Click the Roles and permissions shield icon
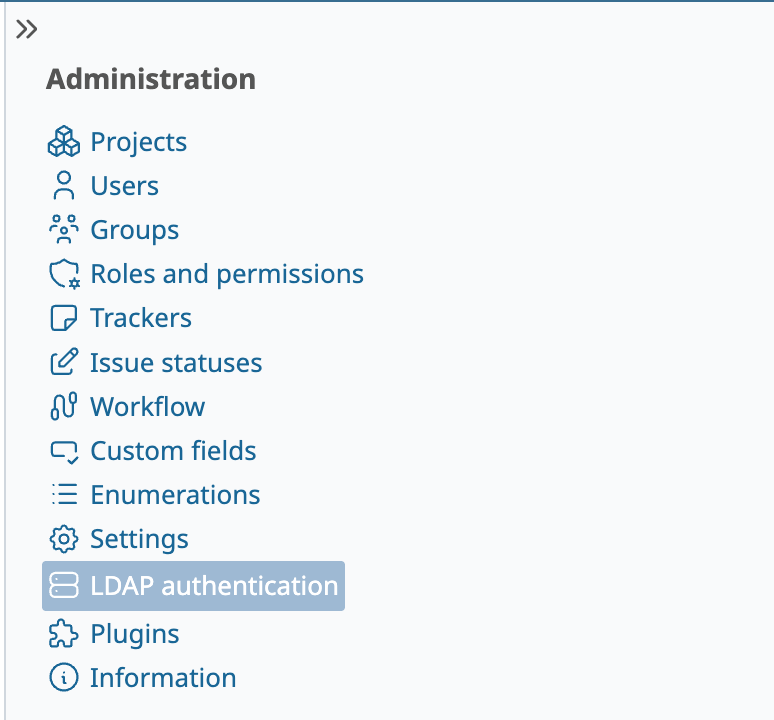 pos(64,274)
